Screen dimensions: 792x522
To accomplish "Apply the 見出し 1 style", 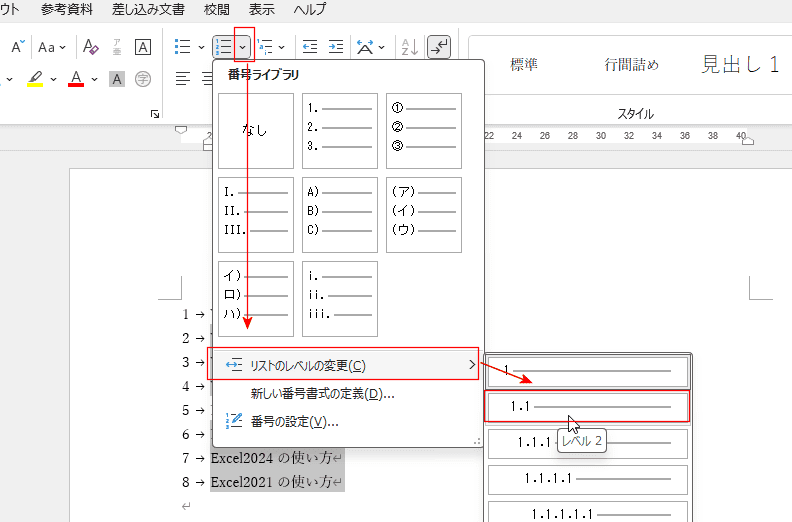I will tap(740, 65).
